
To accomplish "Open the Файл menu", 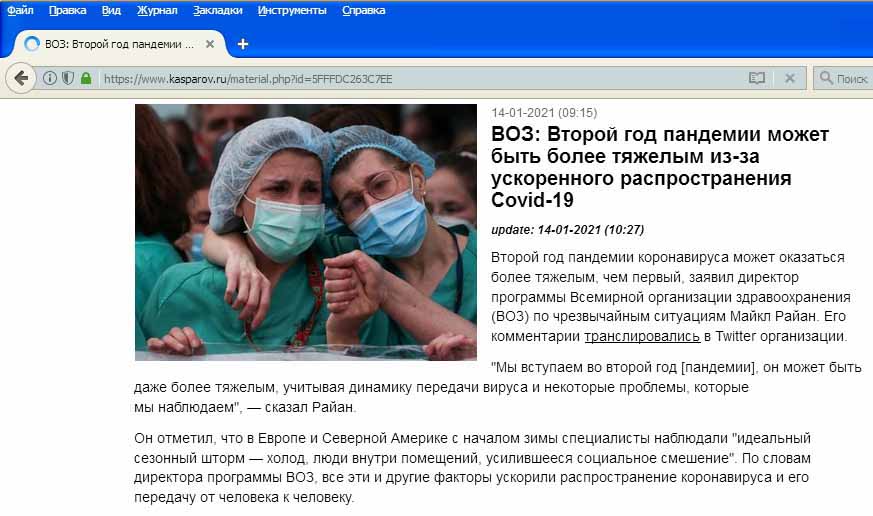I will click(x=20, y=10).
